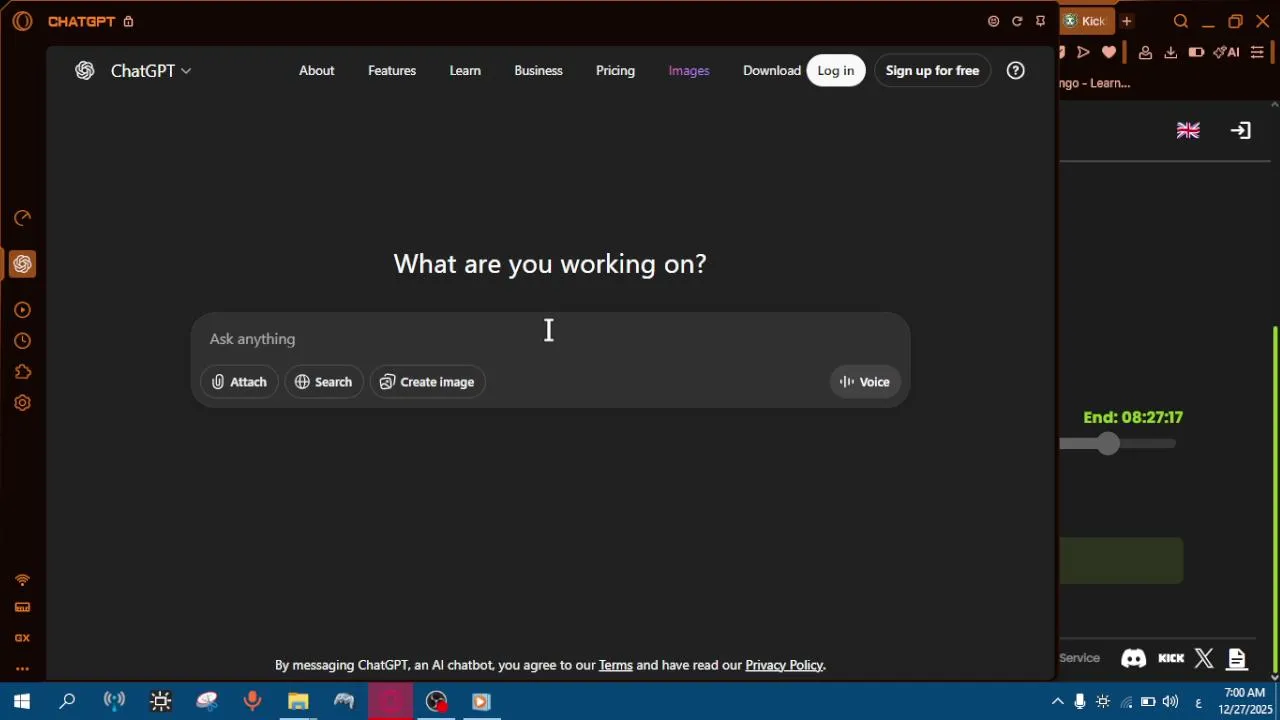Reload the ChatGPT panel
Screen dimensions: 1280x720
pos(1017,21)
